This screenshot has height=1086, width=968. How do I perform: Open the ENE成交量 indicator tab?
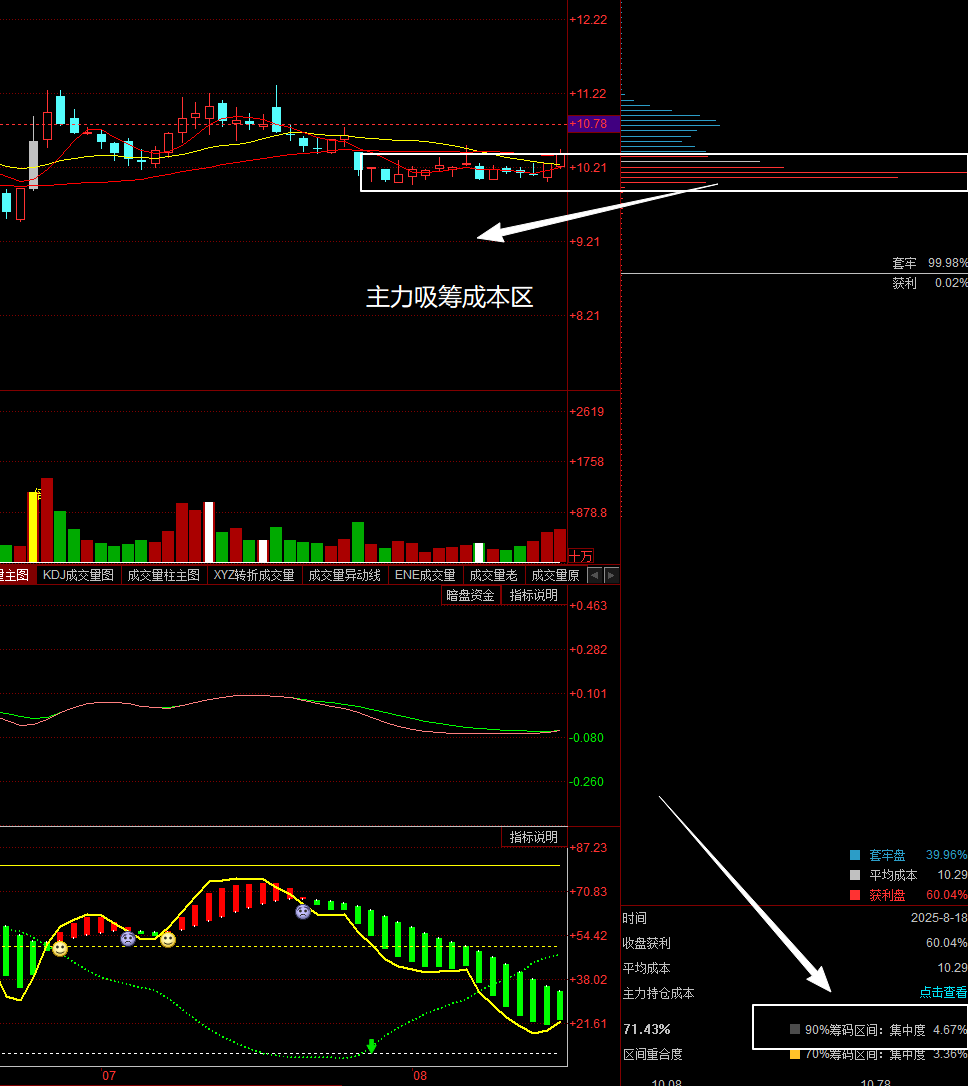pos(425,575)
